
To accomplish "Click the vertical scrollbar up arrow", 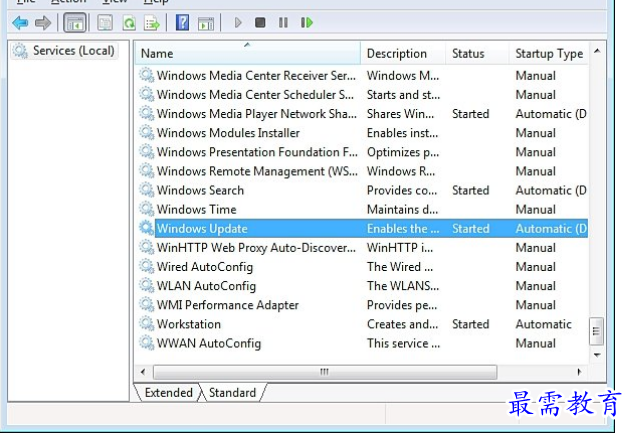I will coord(597,51).
